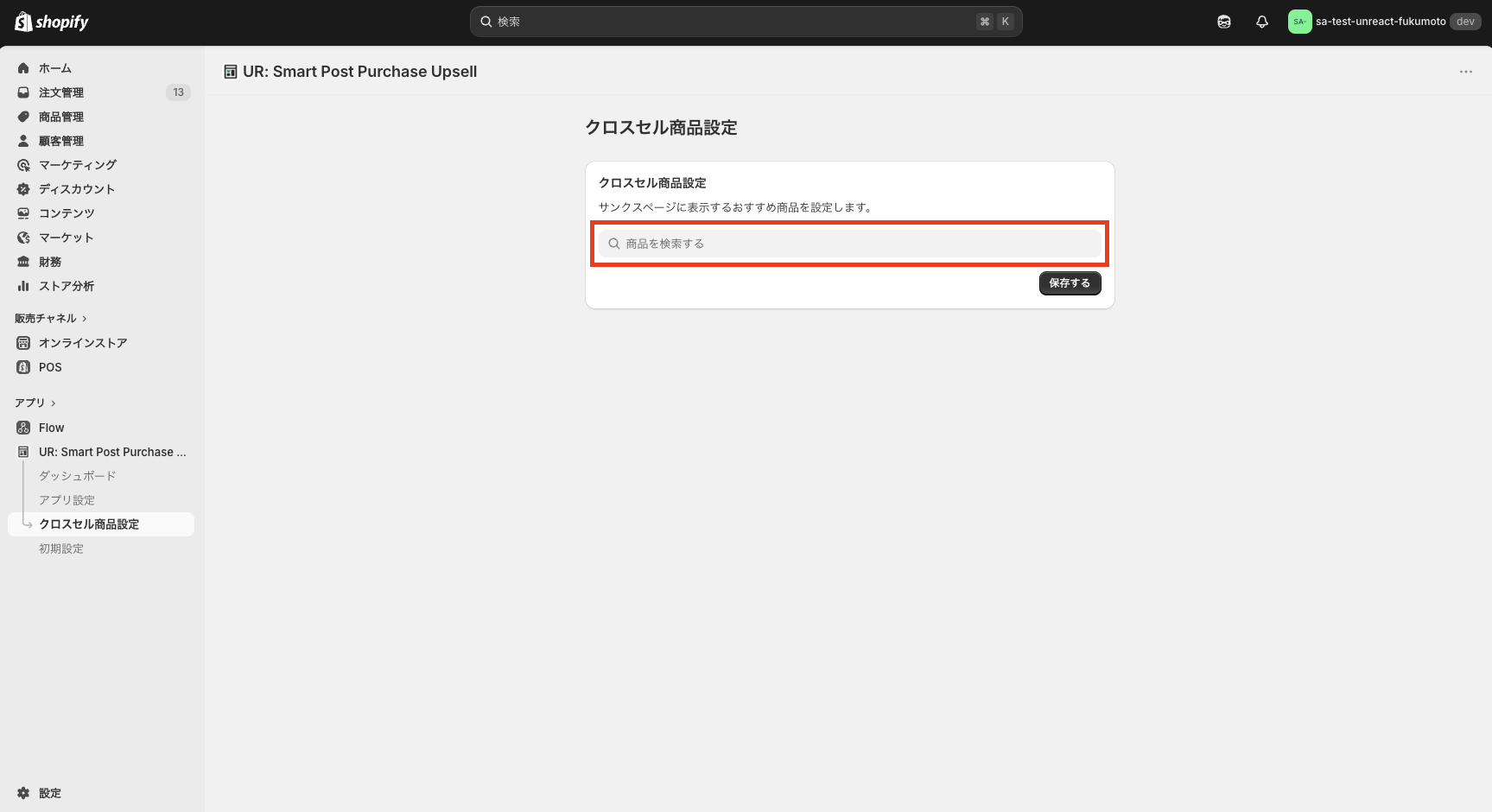Image resolution: width=1492 pixels, height=812 pixels.
Task: Click the globe icon beside マーケット
Action: click(23, 238)
